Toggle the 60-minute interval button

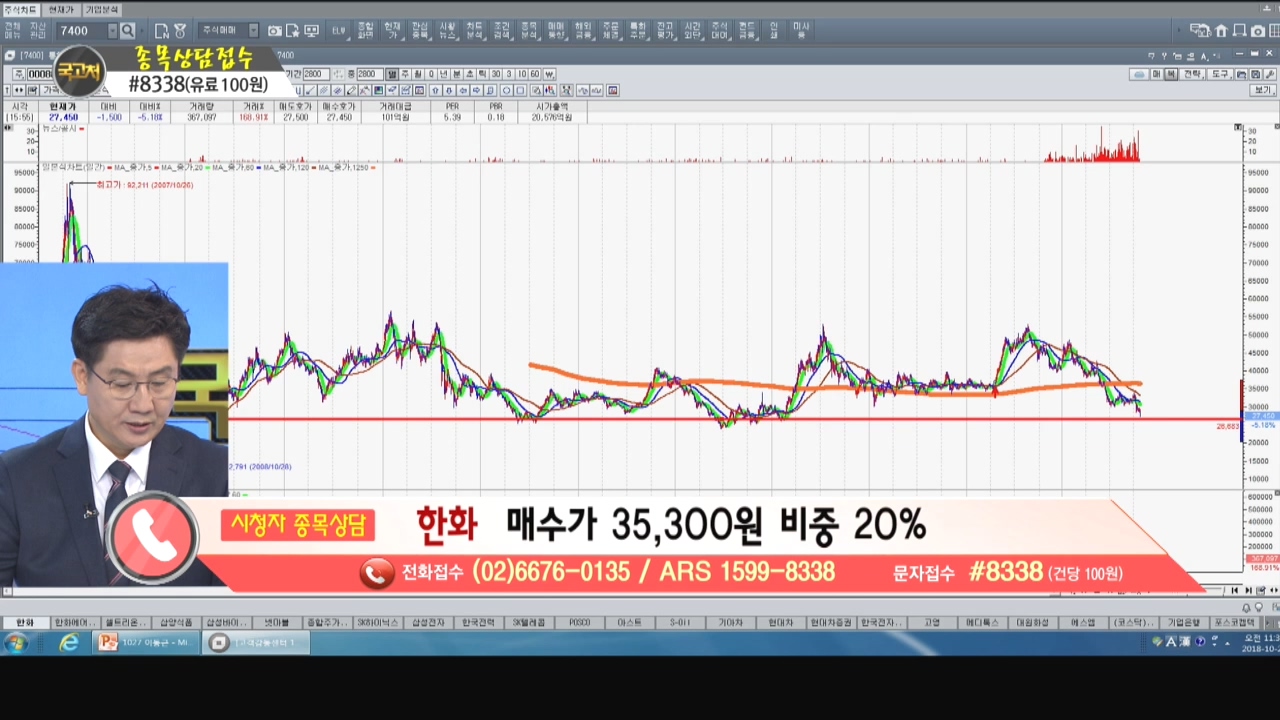535,74
